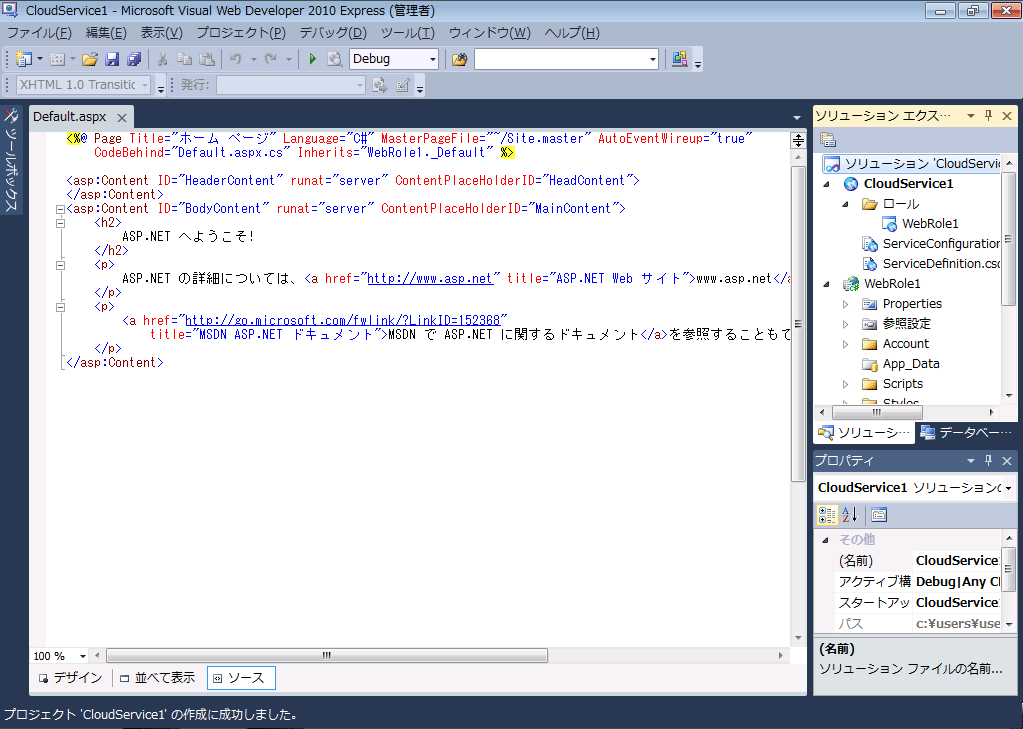Click the New Project toolbar icon
The height and width of the screenshot is (729, 1023).
click(x=23, y=59)
